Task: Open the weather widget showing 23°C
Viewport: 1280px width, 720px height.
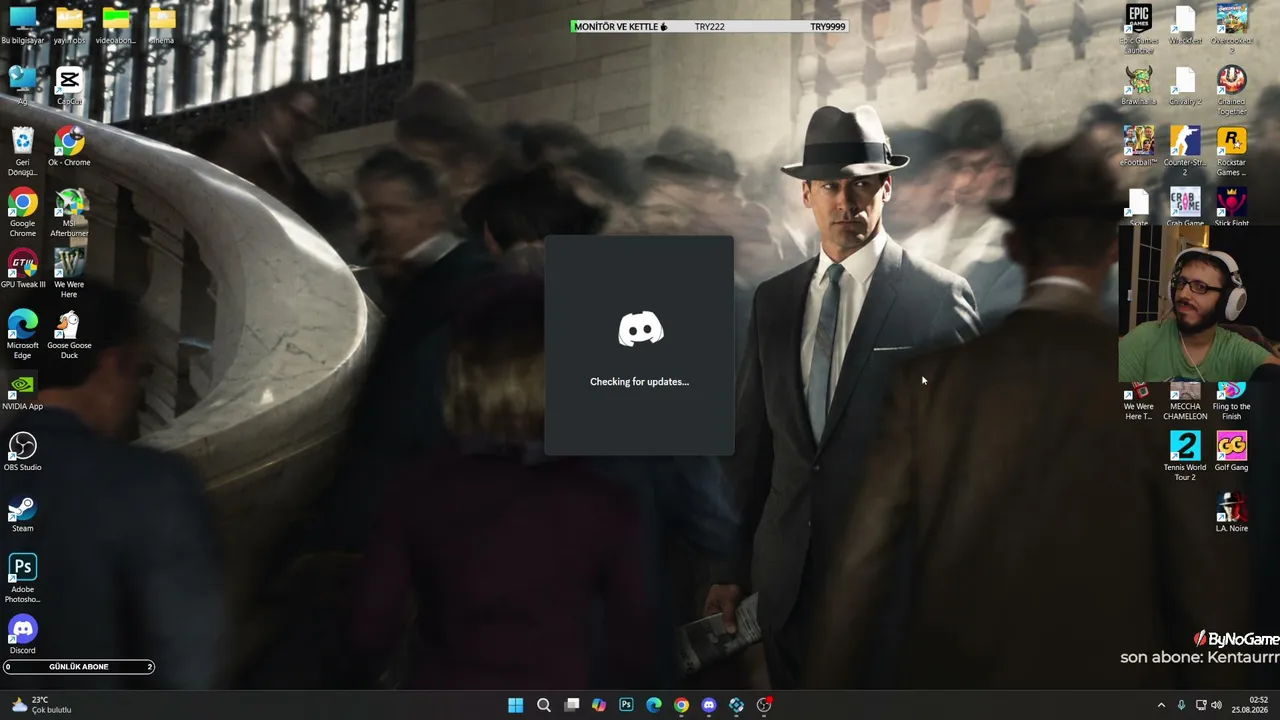Action: (42, 705)
